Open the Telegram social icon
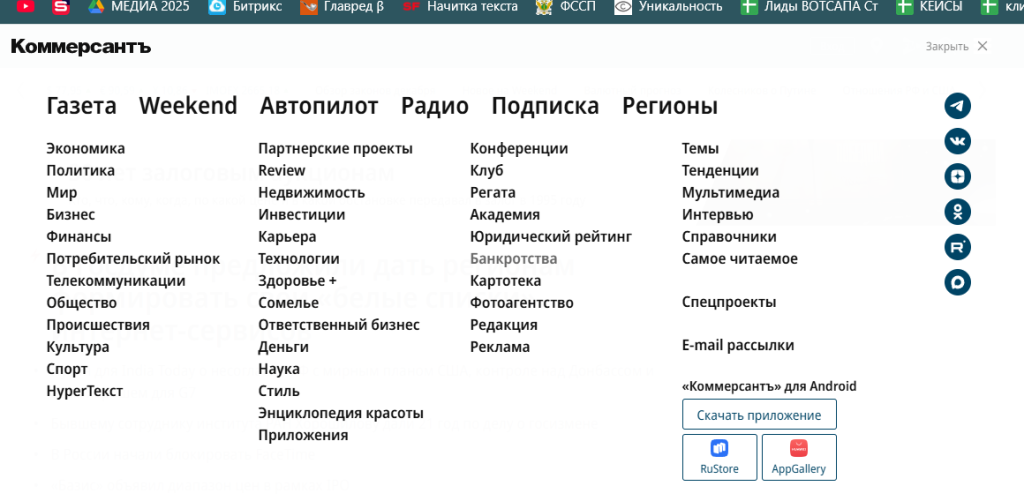 957,106
